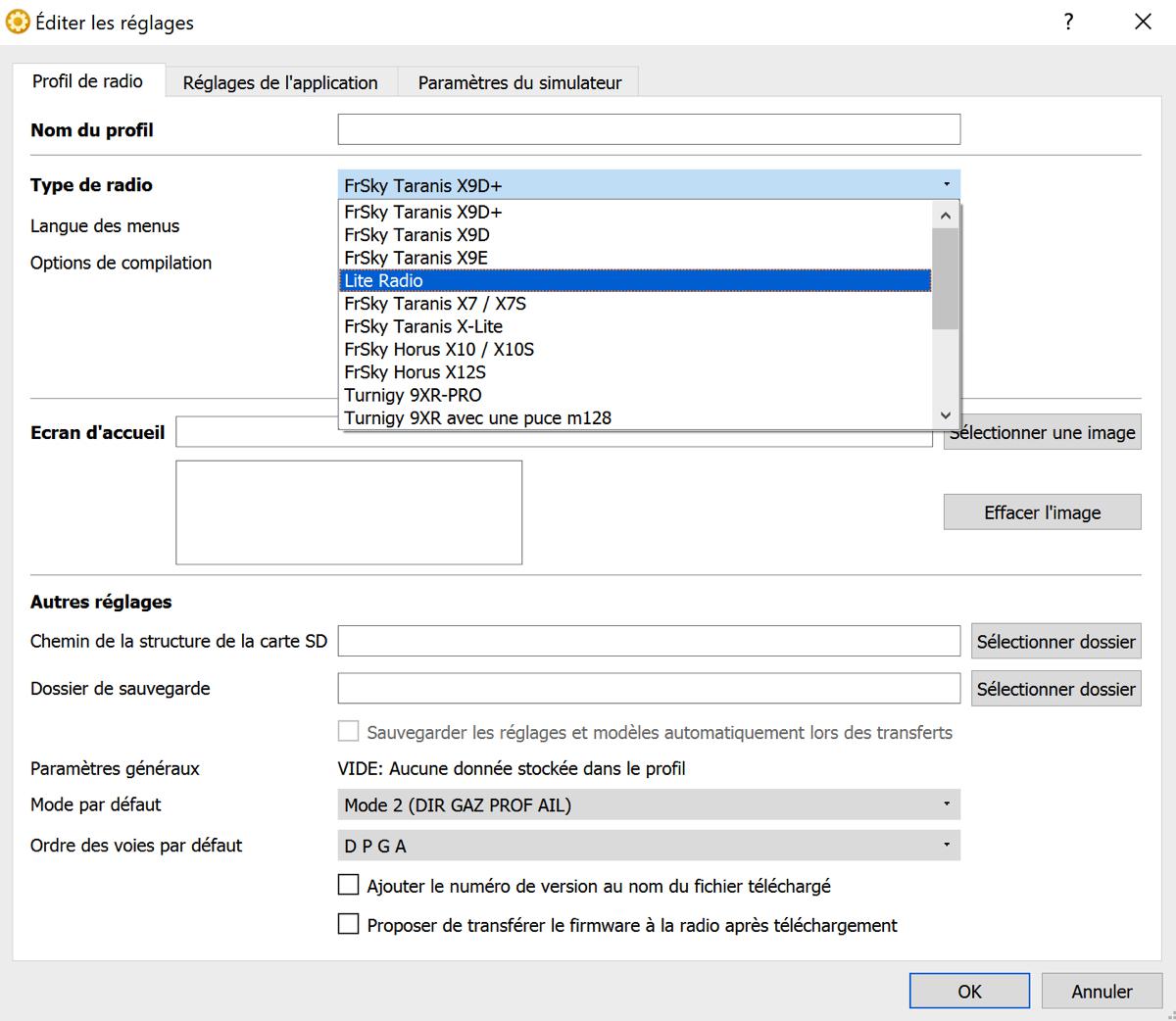Select FrSky Horus X10 / X10S
The image size is (1176, 1021).
pyautogui.click(x=635, y=349)
